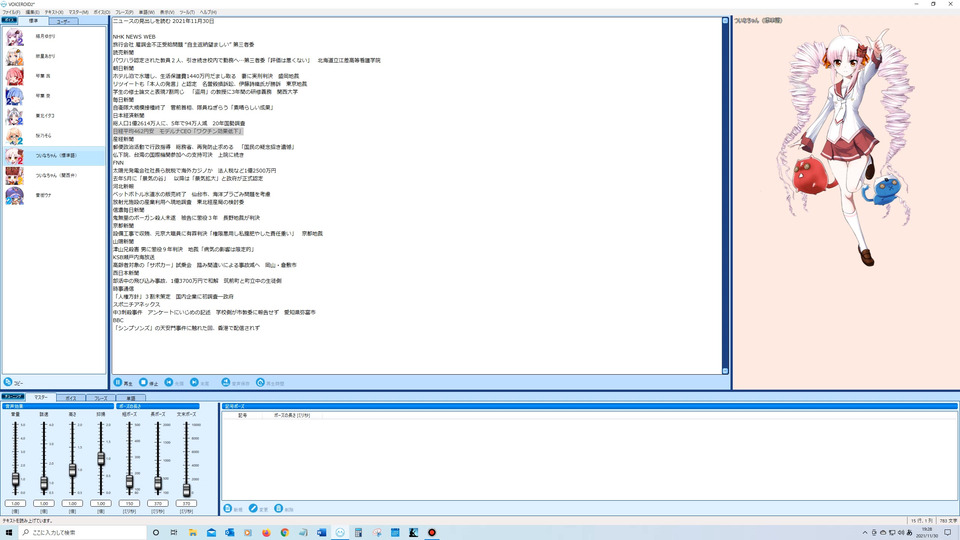
Task: Adjust the 抑揚 intonation slider
Action: click(101, 459)
